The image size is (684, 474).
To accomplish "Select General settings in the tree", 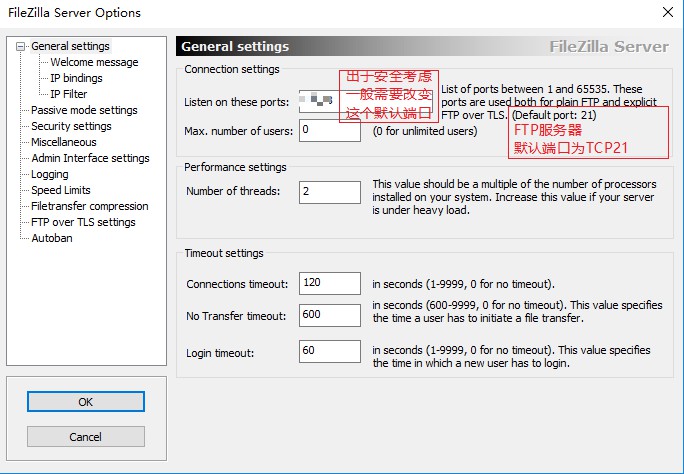I will 70,46.
